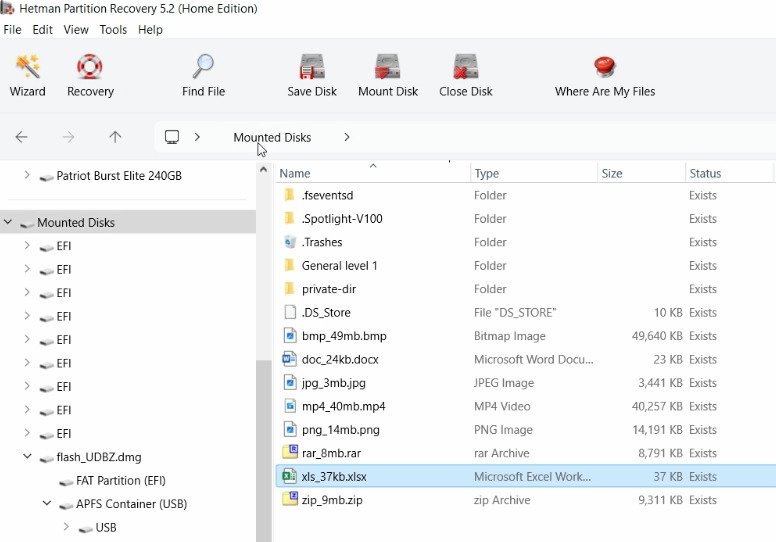The image size is (776, 542).
Task: Collapse the APFS Container (USB) node
Action: (x=47, y=503)
